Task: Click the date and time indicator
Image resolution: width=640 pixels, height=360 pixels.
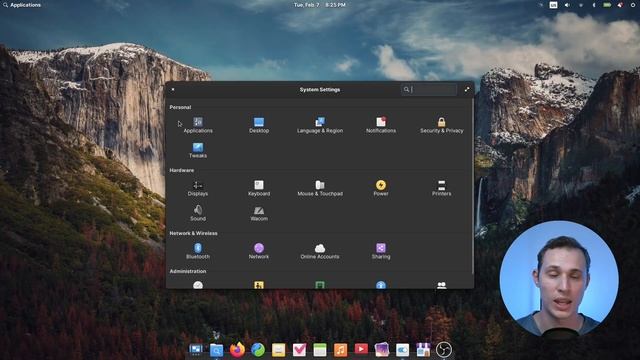Action: tap(320, 5)
